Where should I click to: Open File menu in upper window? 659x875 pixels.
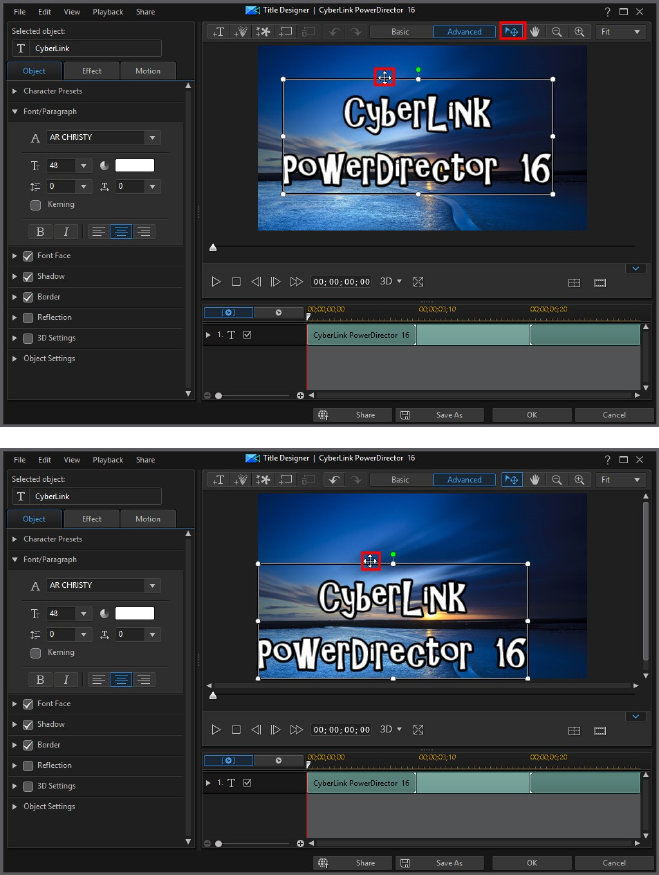point(20,12)
